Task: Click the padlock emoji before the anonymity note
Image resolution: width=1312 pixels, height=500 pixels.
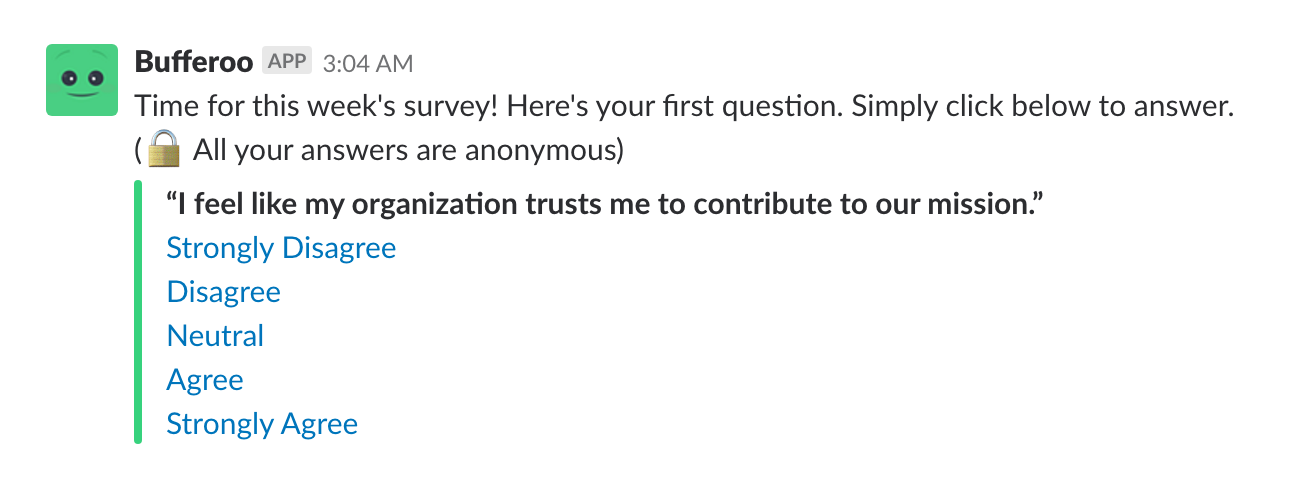Action: (x=164, y=150)
